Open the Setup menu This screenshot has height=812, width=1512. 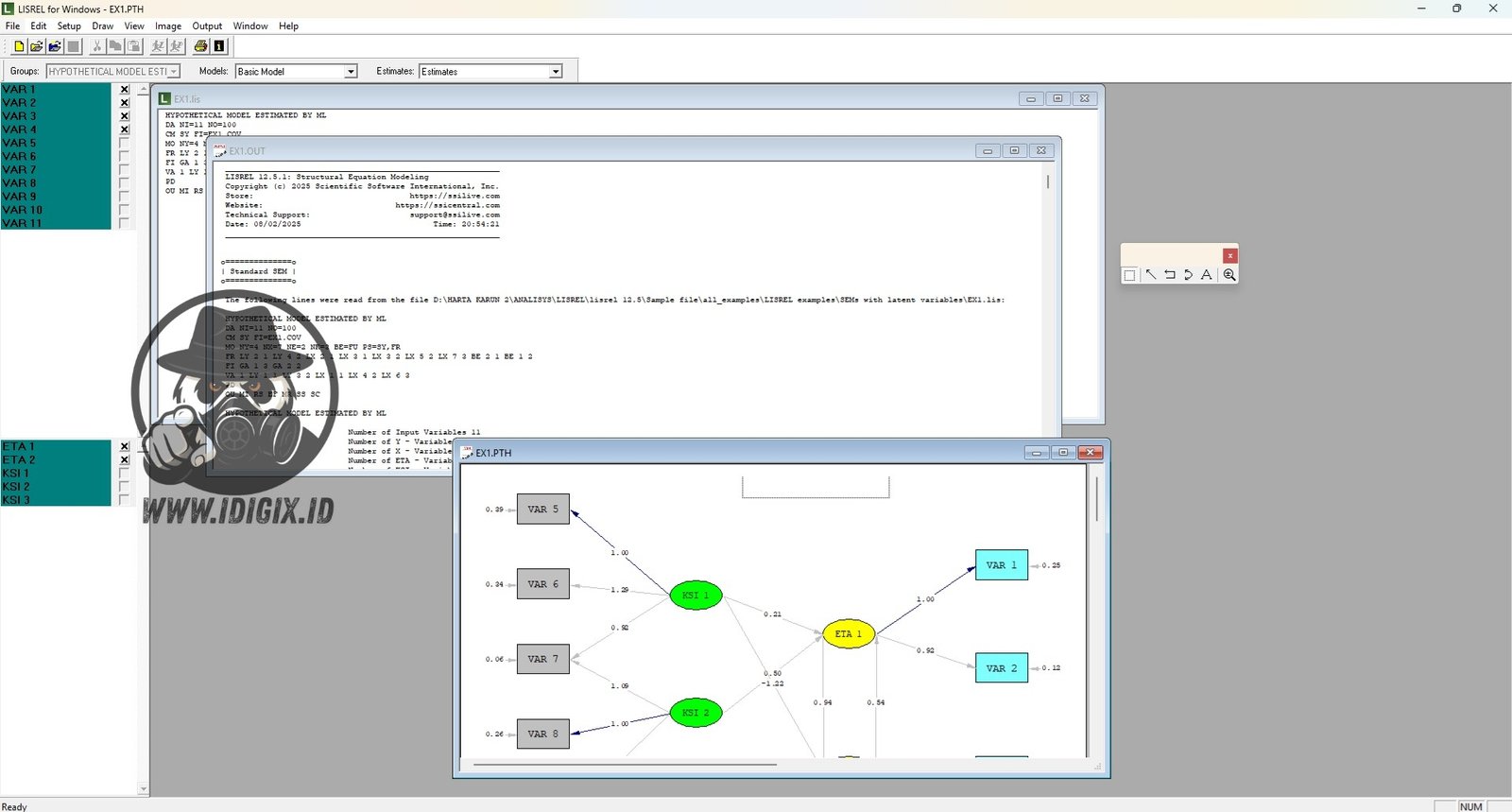coord(69,26)
